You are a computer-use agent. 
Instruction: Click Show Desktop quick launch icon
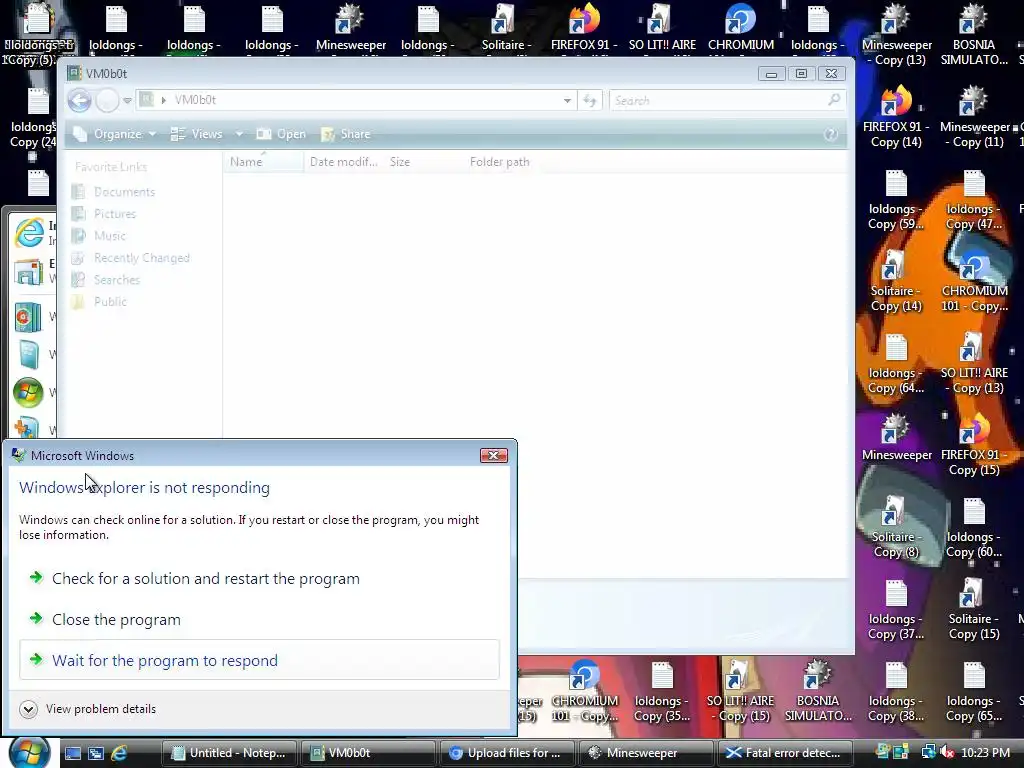(x=72, y=753)
